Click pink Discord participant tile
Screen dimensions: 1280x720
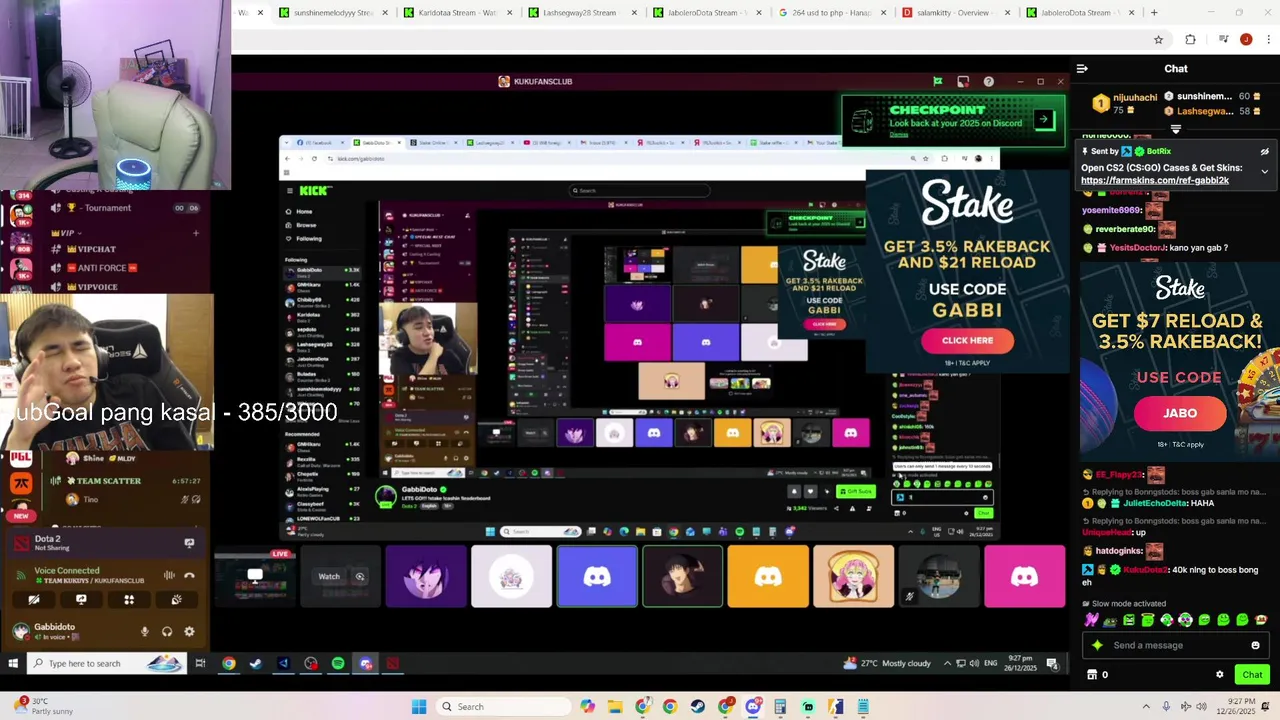1024,576
